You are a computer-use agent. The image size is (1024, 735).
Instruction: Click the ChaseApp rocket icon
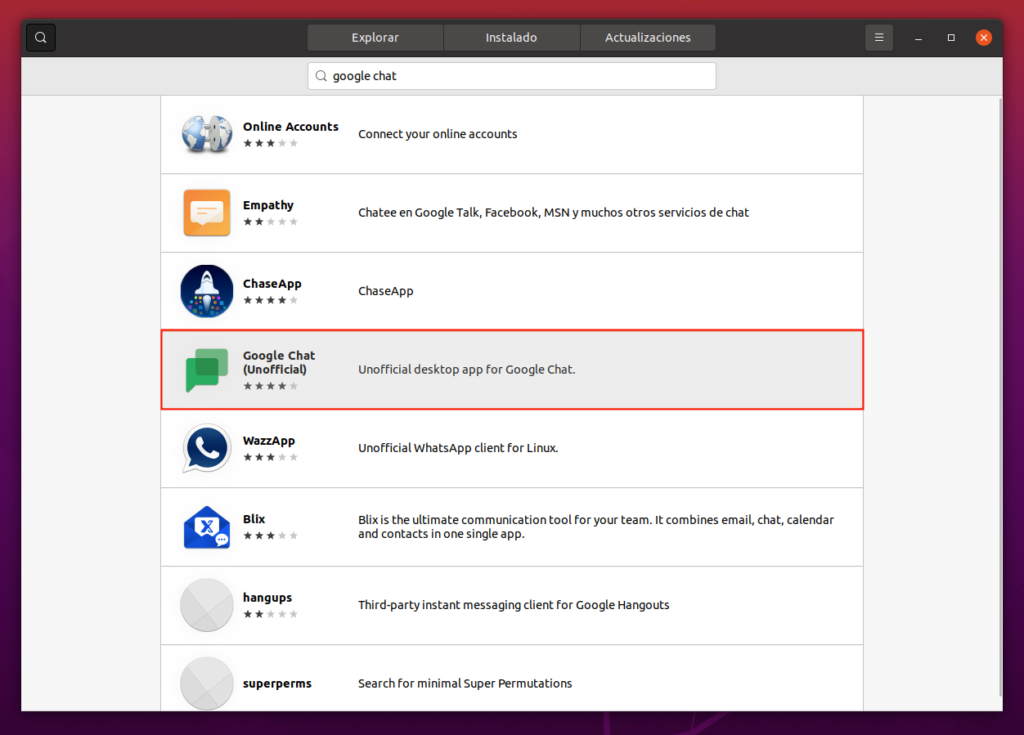click(x=206, y=291)
